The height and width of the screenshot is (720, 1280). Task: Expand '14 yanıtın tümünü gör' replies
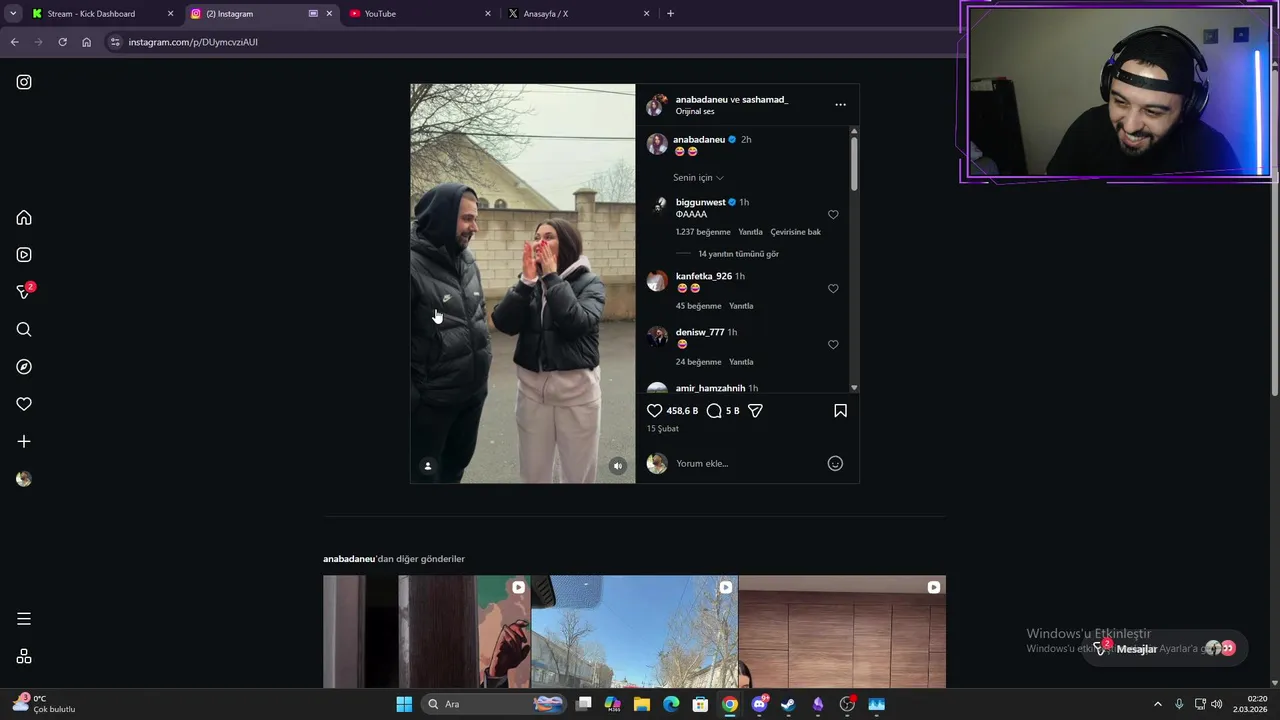tap(738, 254)
